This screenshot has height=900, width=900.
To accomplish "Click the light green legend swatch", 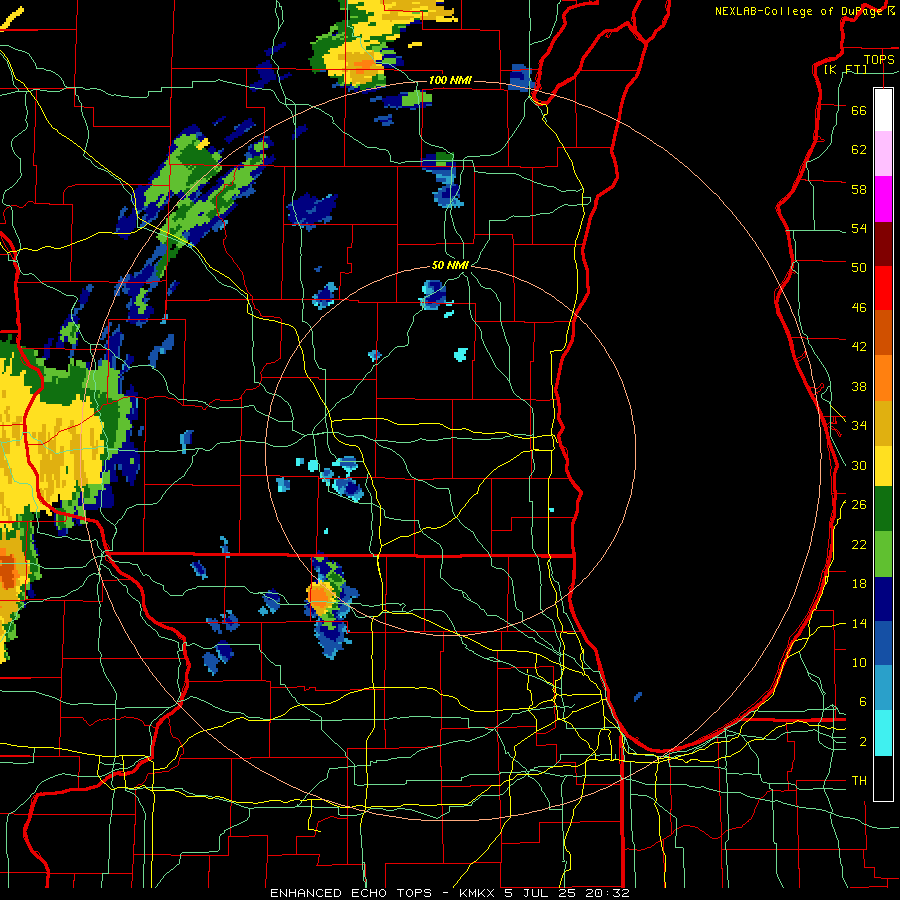I will click(883, 554).
